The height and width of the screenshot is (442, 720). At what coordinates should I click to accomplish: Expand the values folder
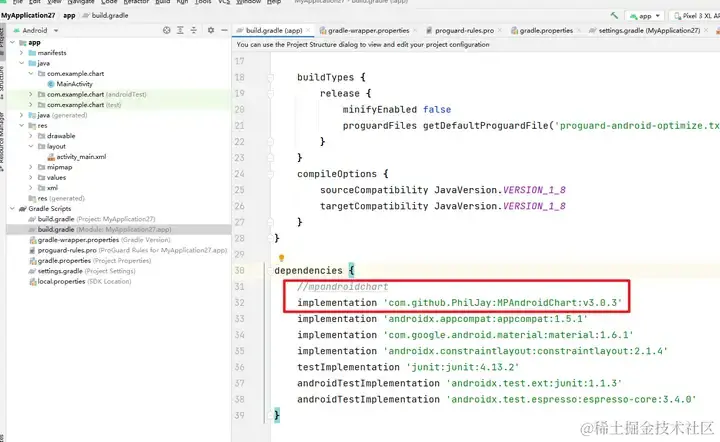(x=31, y=177)
